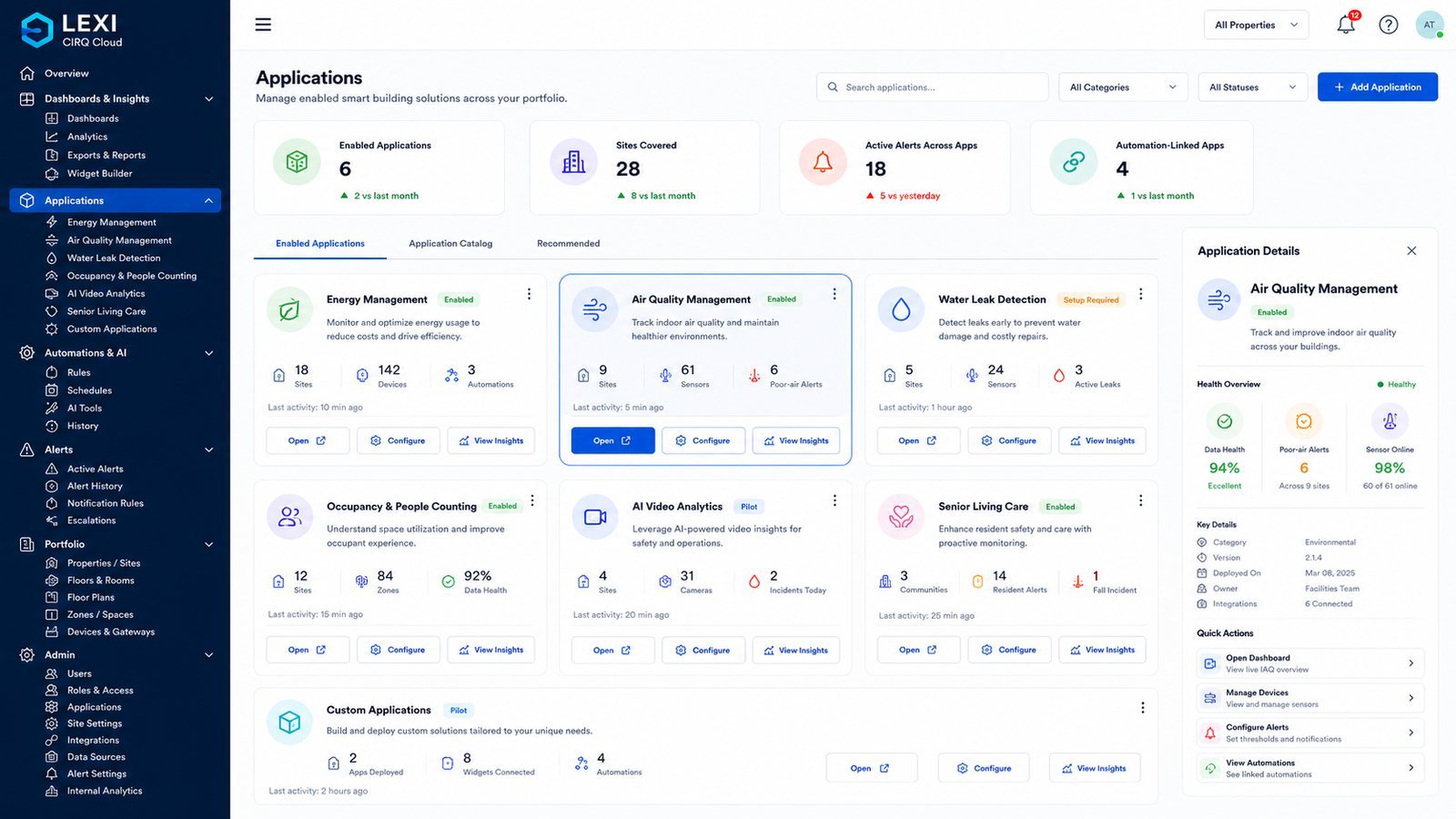Collapse the Applications sidebar section
This screenshot has width=1456, height=819.
[208, 200]
